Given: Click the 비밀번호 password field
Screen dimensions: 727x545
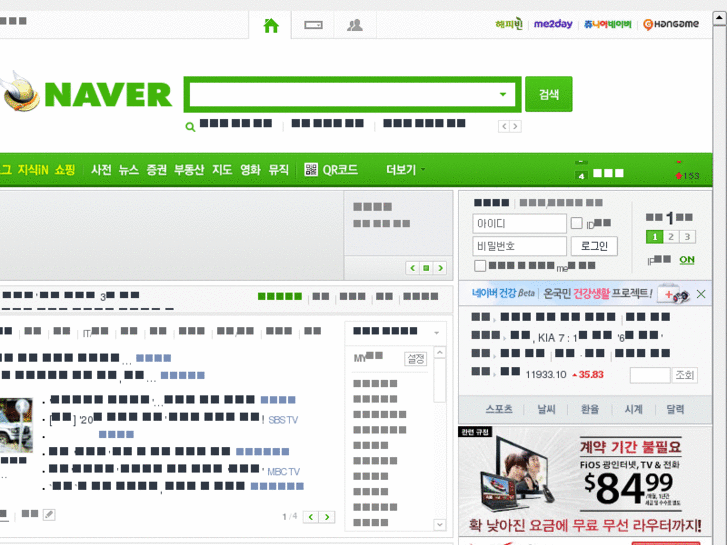Looking at the screenshot, I should pyautogui.click(x=519, y=246).
